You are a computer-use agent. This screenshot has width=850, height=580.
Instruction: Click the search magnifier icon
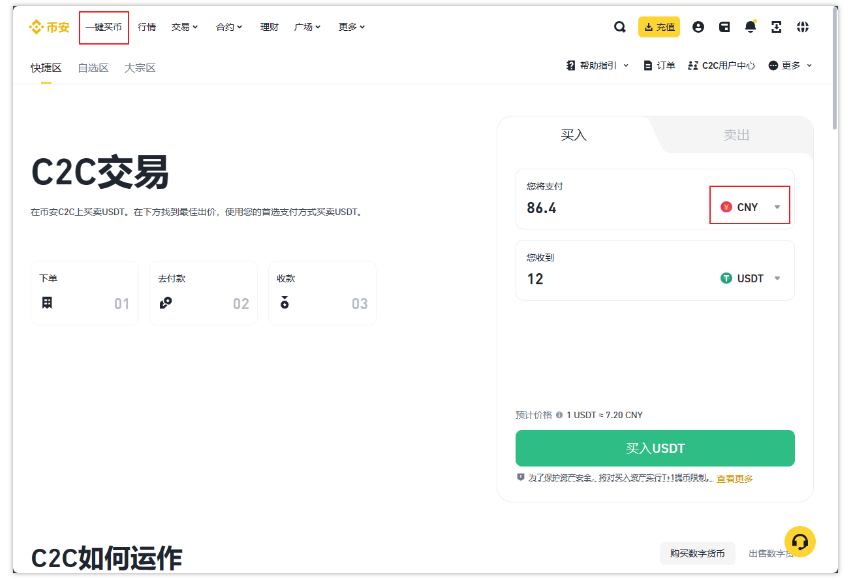(x=620, y=27)
